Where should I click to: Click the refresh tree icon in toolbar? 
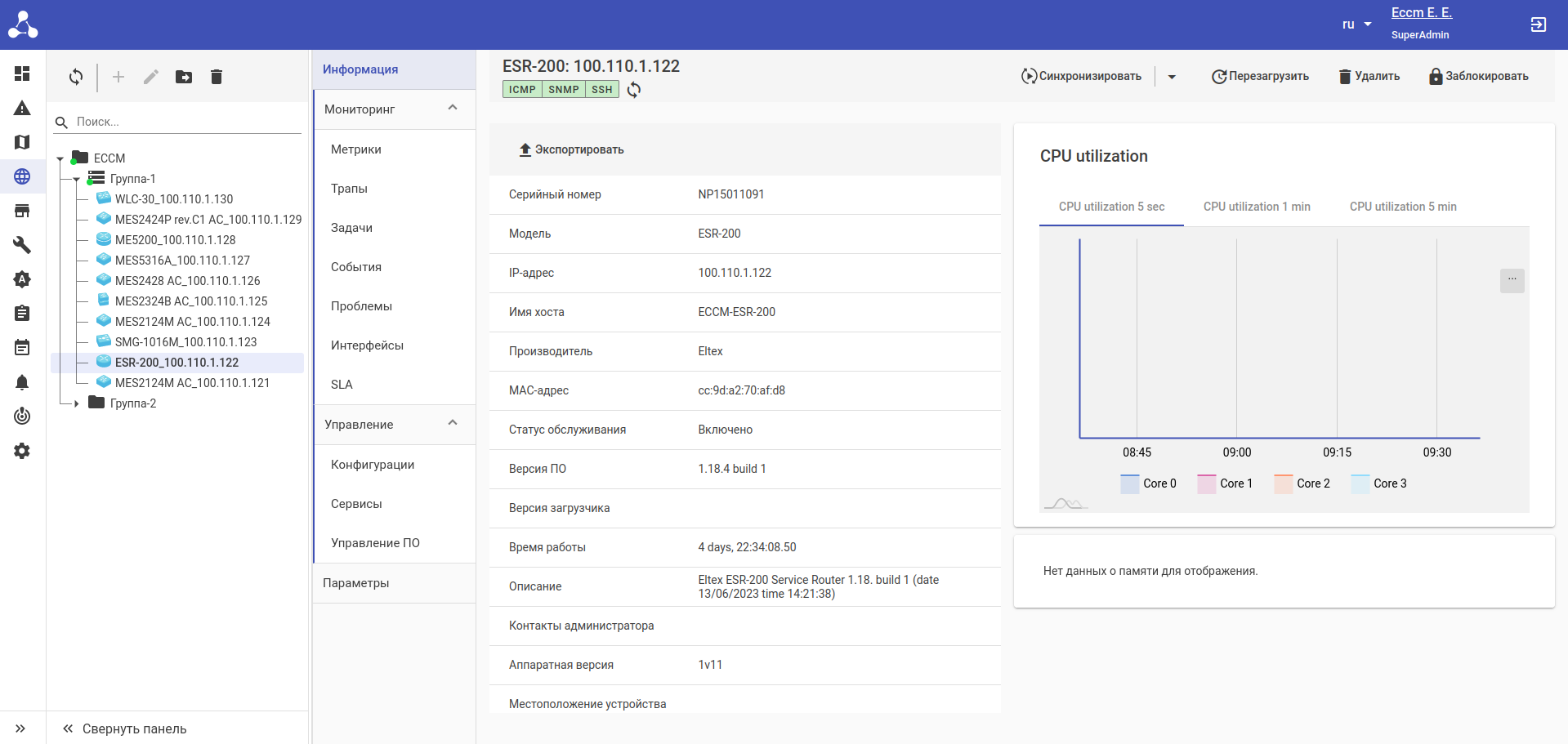[76, 77]
